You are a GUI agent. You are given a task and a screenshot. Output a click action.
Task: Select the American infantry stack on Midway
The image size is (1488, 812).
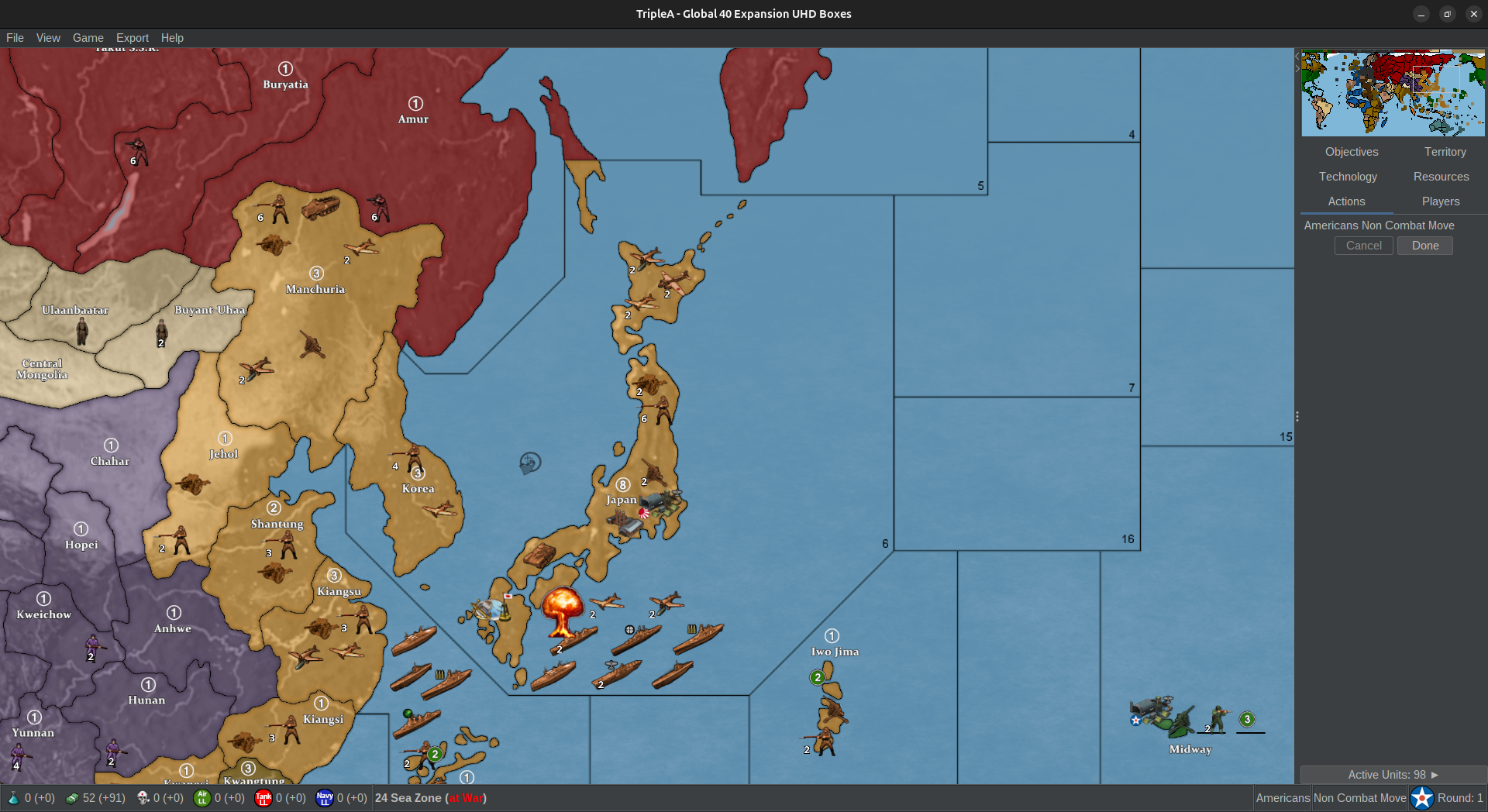(1218, 719)
